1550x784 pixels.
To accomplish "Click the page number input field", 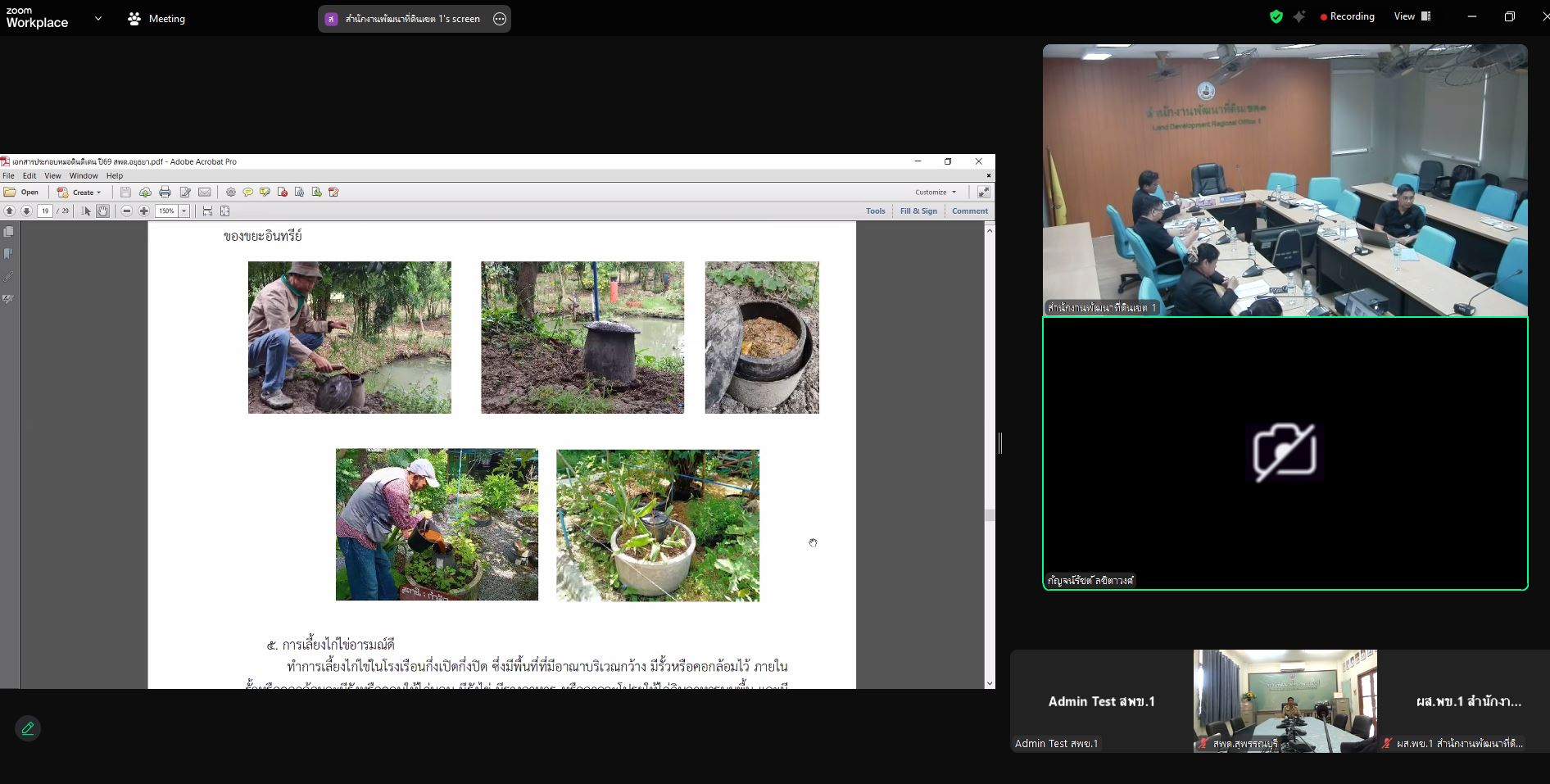I will pyautogui.click(x=45, y=211).
